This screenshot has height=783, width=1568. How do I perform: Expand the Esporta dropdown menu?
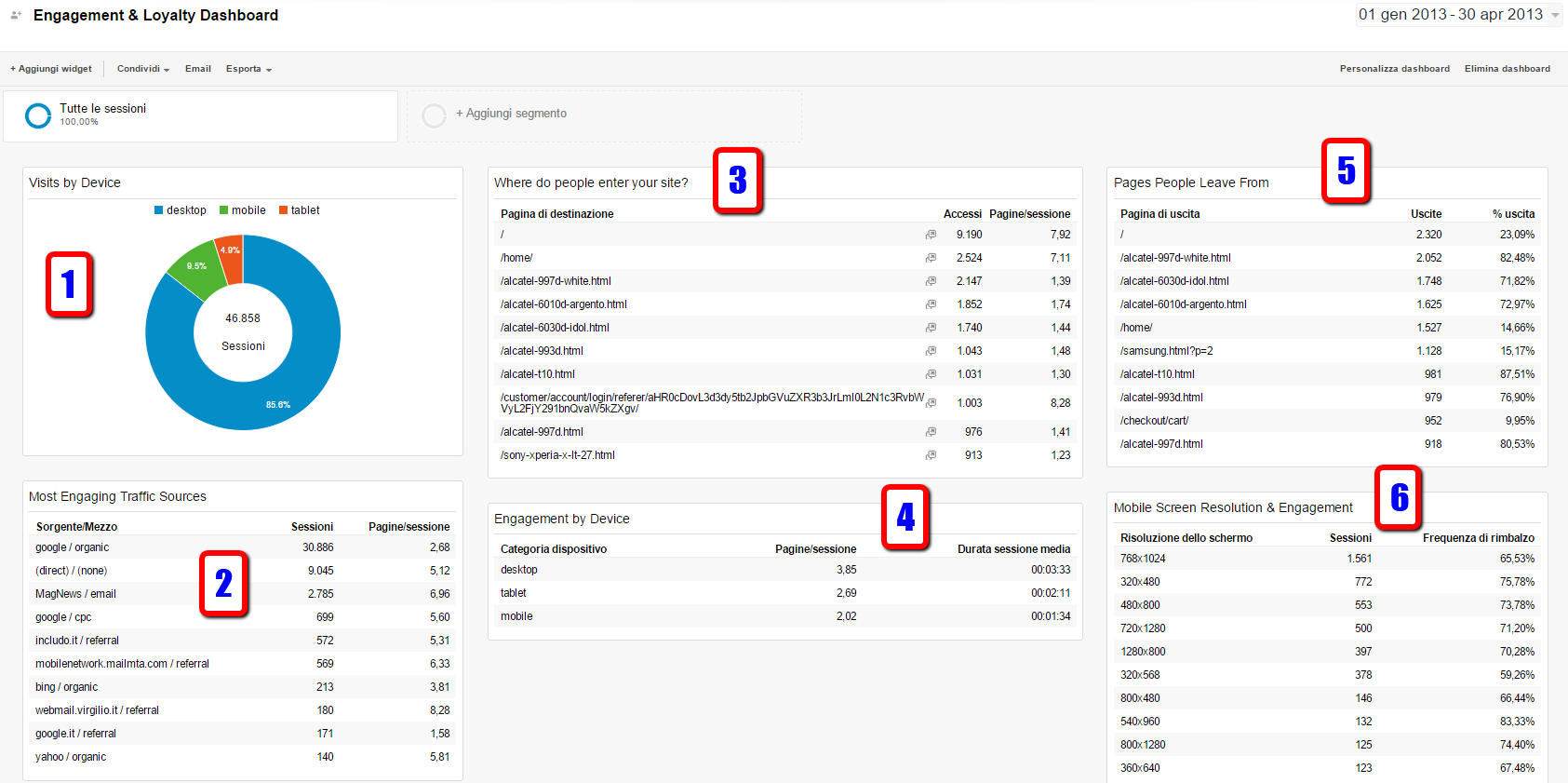[248, 69]
